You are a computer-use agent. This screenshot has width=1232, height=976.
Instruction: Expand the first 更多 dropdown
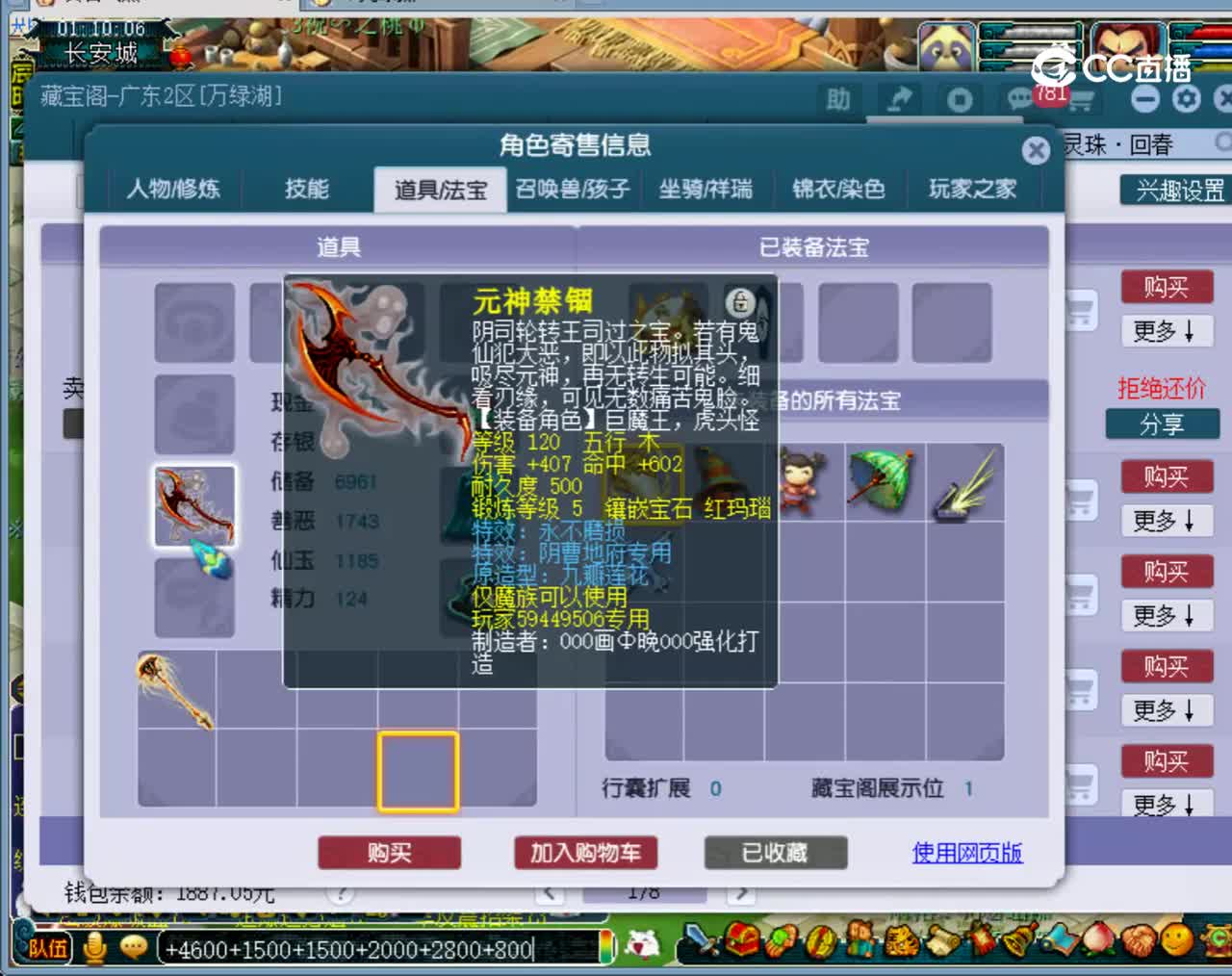[x=1166, y=332]
